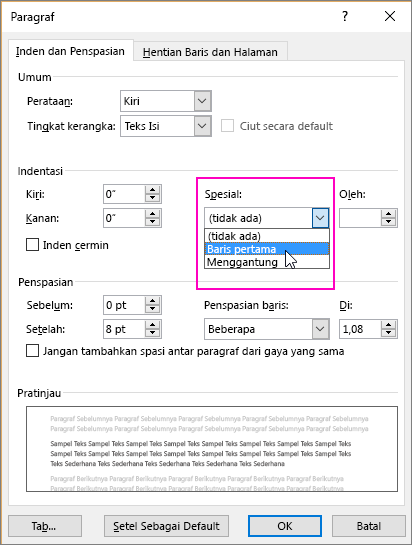Image resolution: width=412 pixels, height=545 pixels.
Task: Enable the Inden cermin checkbox
Action: (32, 245)
